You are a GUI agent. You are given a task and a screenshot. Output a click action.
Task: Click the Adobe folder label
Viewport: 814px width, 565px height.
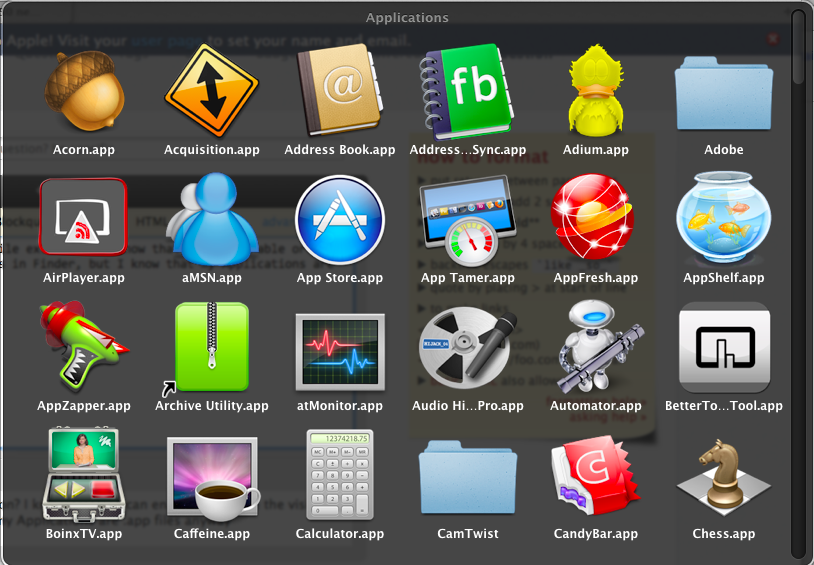pos(724,150)
